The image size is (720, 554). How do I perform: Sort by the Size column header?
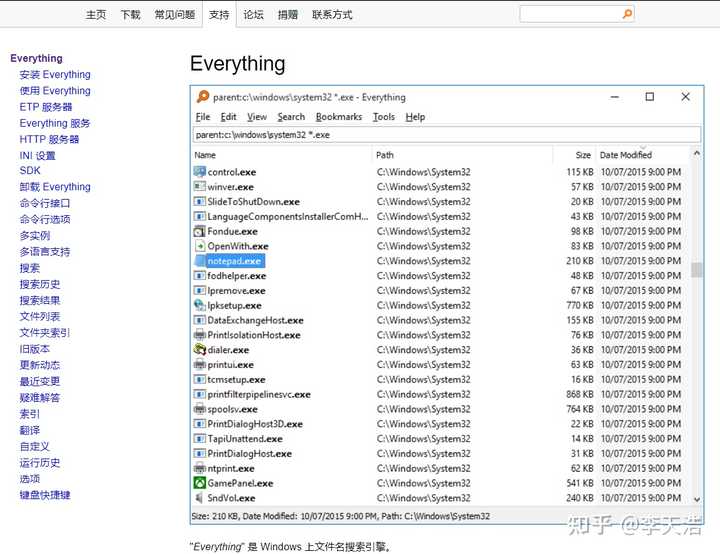pos(583,155)
